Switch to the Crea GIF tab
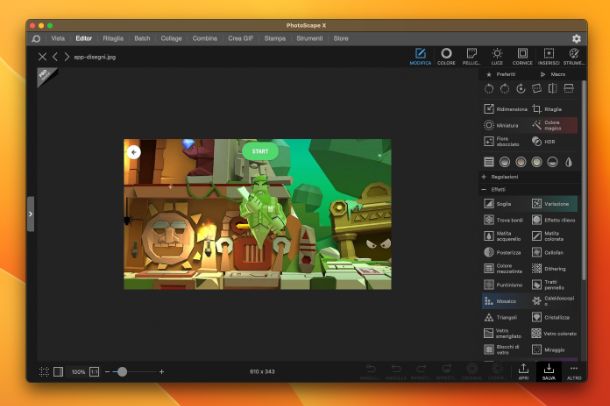The image size is (610, 406). pos(240,38)
